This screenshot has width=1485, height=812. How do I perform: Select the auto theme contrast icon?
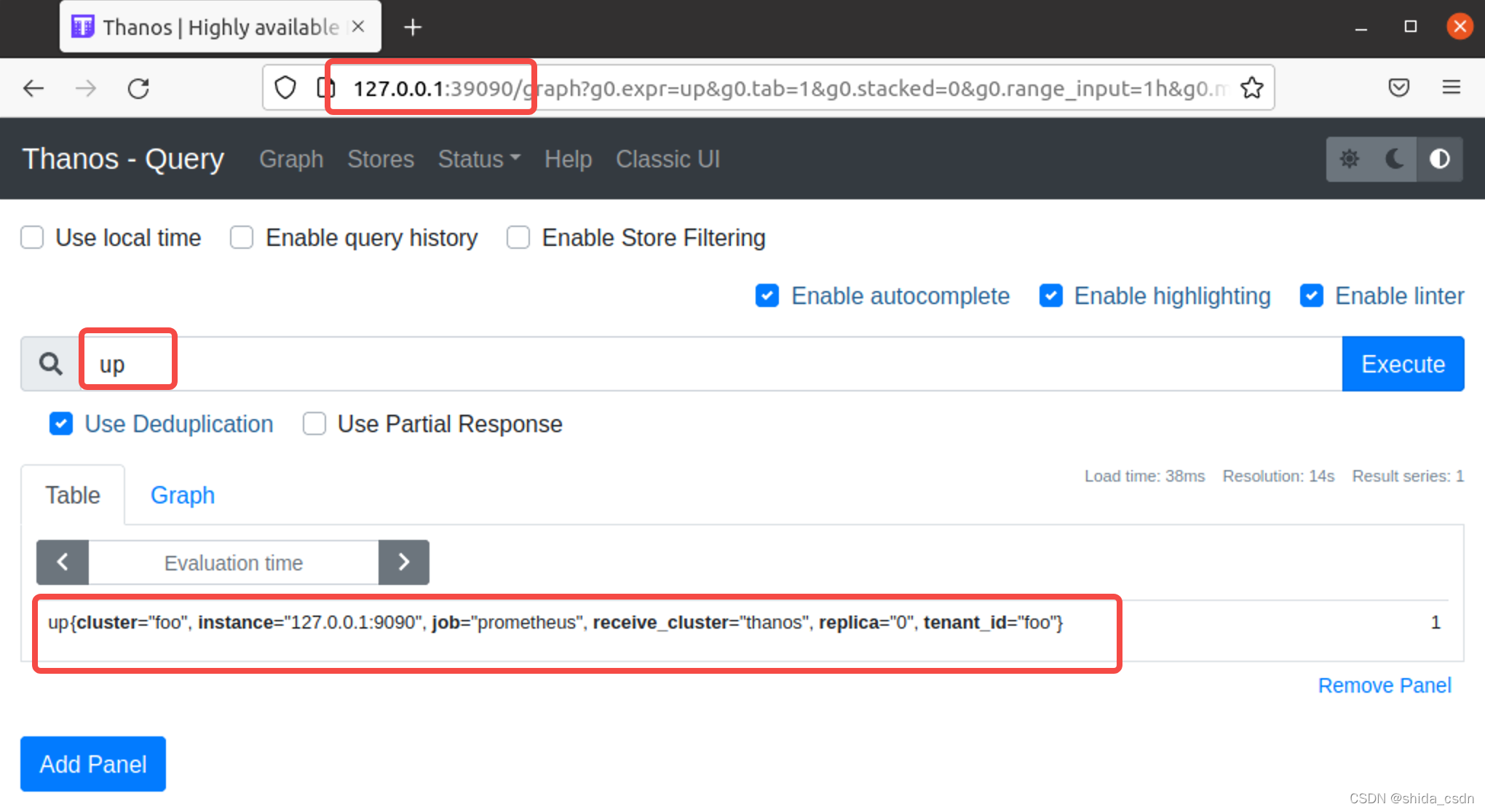1440,159
